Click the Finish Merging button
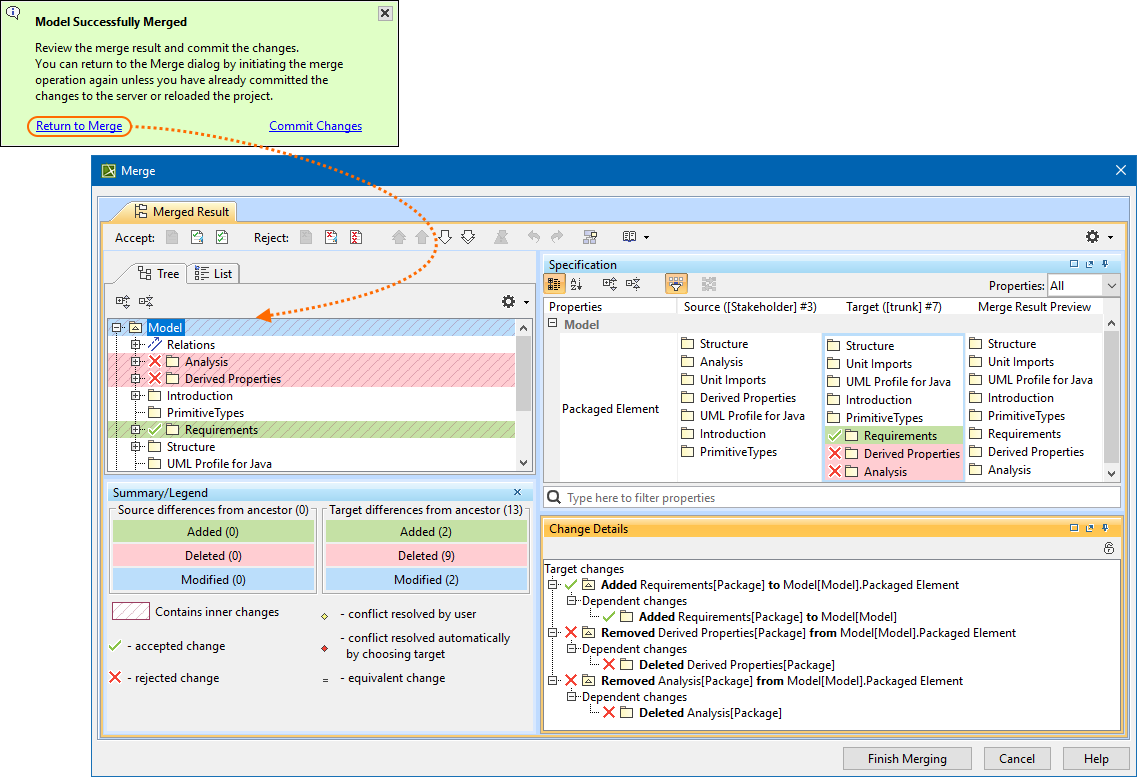 907,758
